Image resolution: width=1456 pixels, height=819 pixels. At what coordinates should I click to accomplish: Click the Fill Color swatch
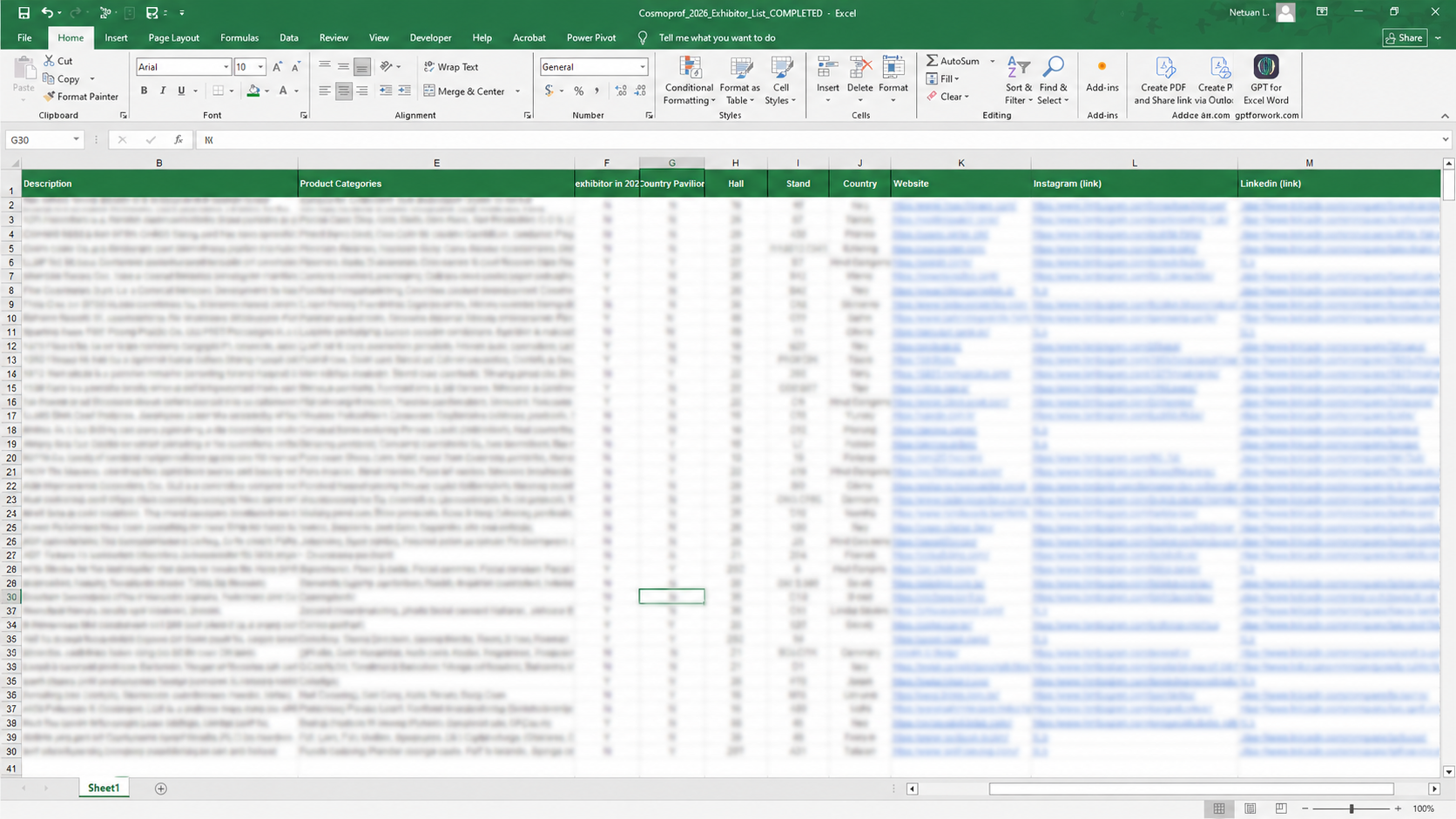(x=253, y=91)
